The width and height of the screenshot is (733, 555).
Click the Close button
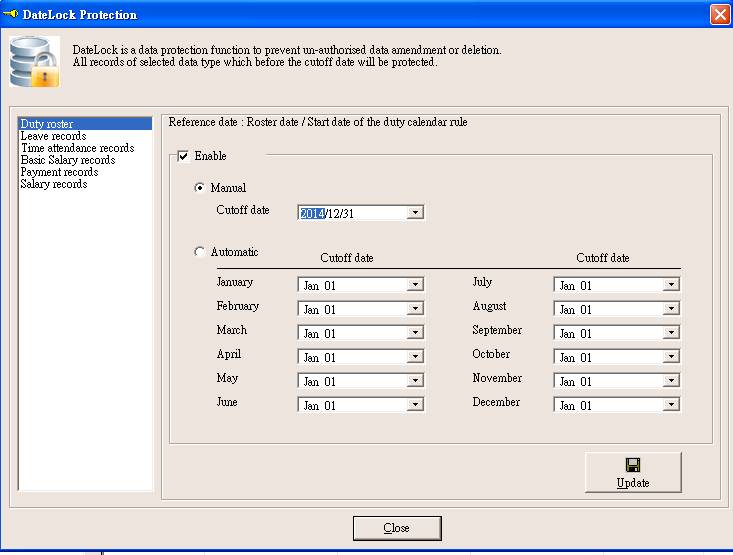[x=397, y=528]
